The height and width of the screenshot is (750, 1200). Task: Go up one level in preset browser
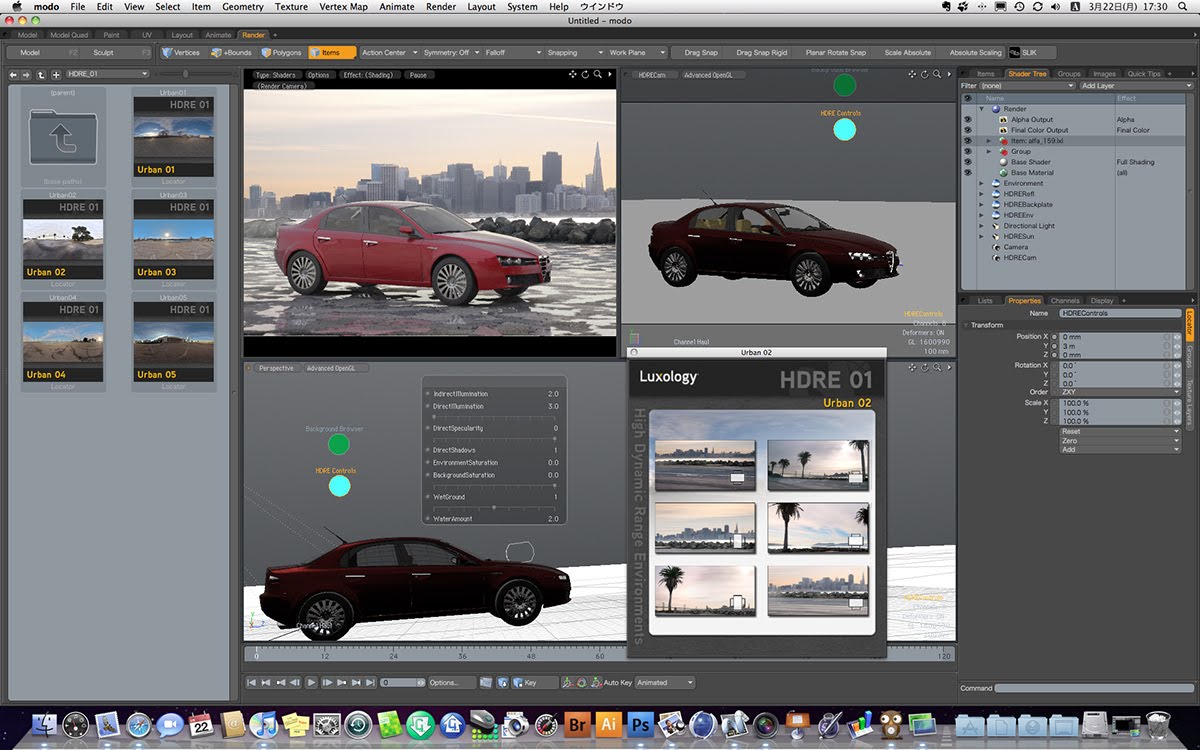[x=41, y=74]
